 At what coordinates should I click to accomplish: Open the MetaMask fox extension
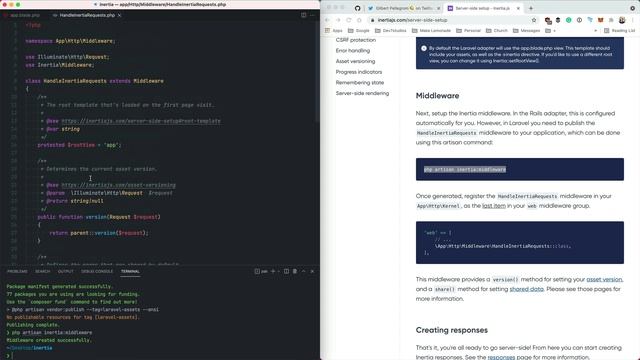600,20
